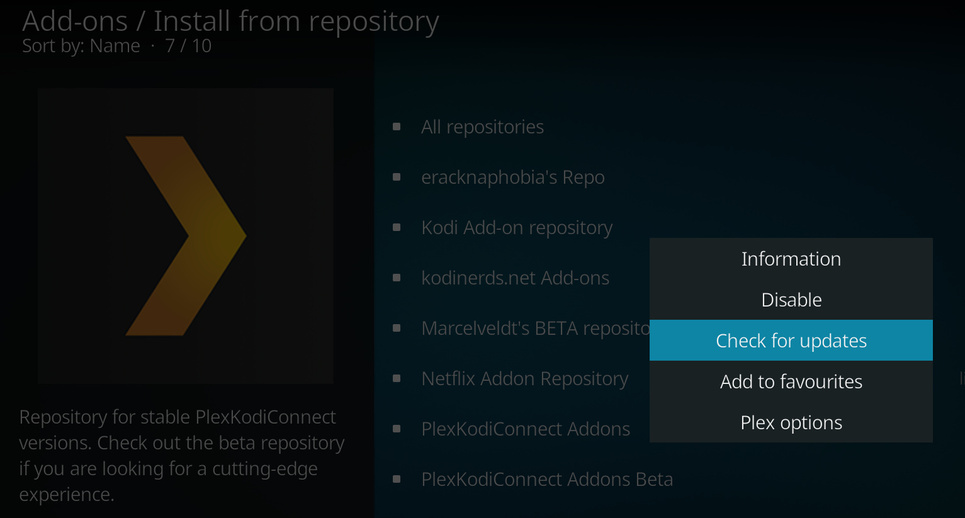Click the Plex chevron logo thumbnail
This screenshot has height=518, width=965.
click(x=186, y=236)
